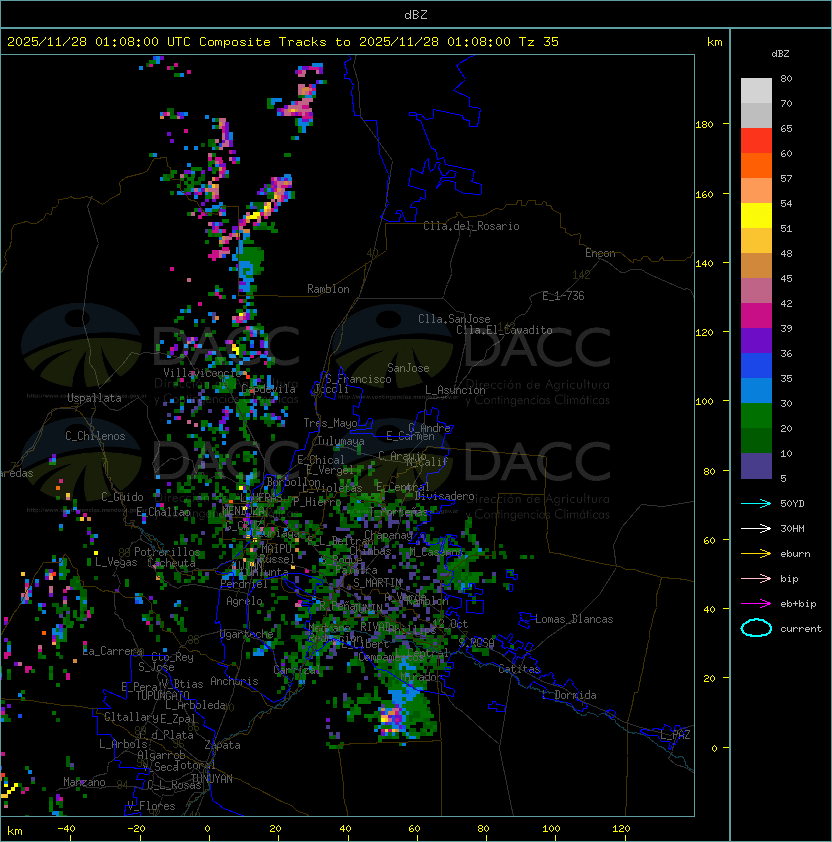Click the 140 km tick on right axis
The image size is (832, 842).
[704, 264]
